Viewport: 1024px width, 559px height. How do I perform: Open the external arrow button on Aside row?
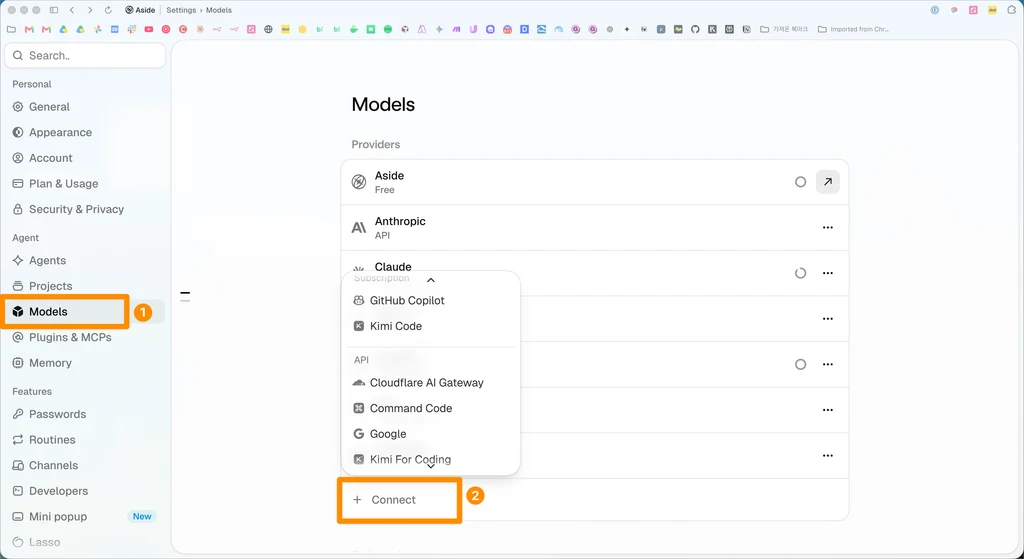(x=827, y=182)
